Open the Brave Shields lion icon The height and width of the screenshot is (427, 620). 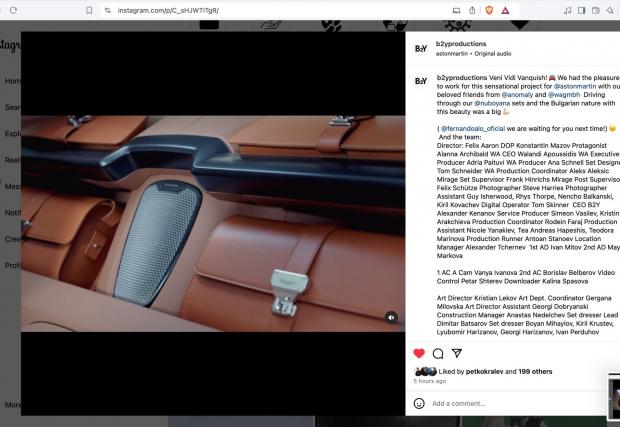coord(489,11)
